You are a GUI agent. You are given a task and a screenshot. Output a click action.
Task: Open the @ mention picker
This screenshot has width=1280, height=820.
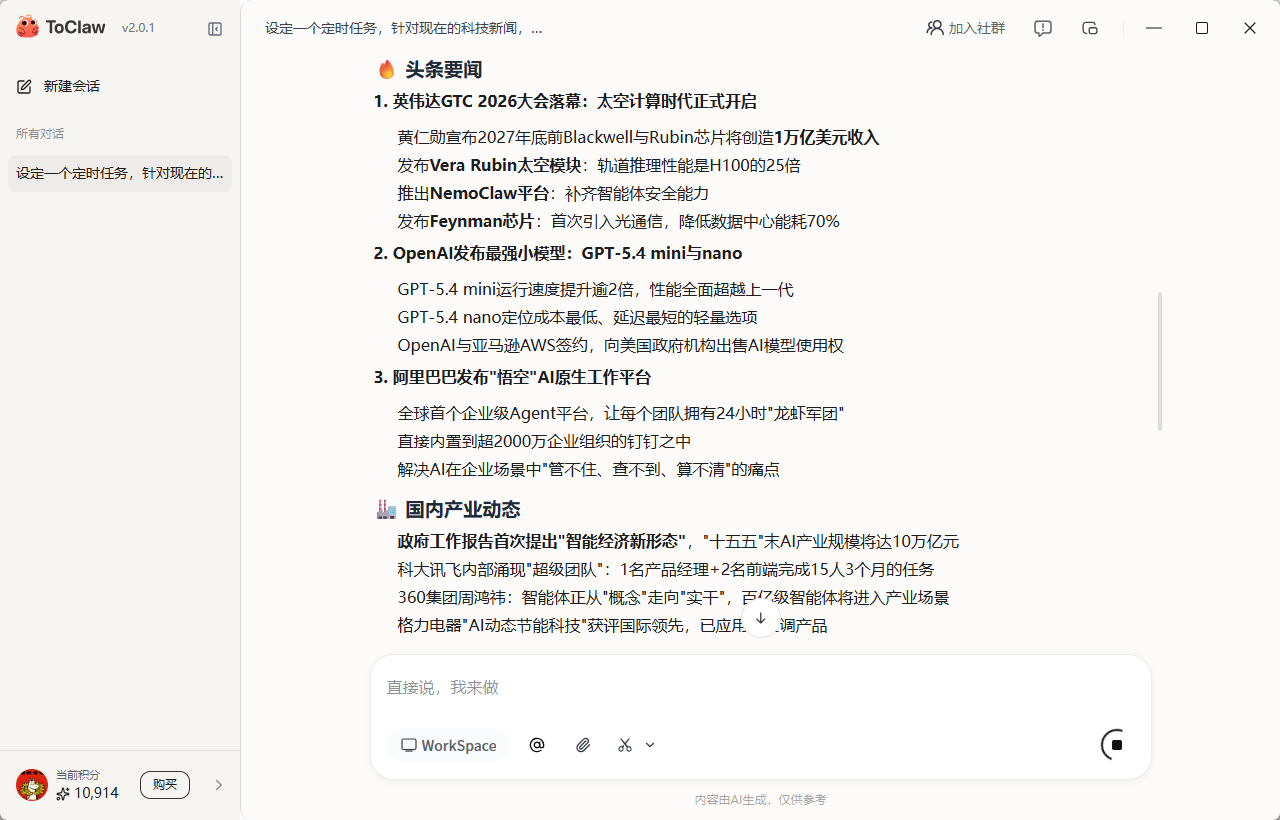pyautogui.click(x=537, y=745)
